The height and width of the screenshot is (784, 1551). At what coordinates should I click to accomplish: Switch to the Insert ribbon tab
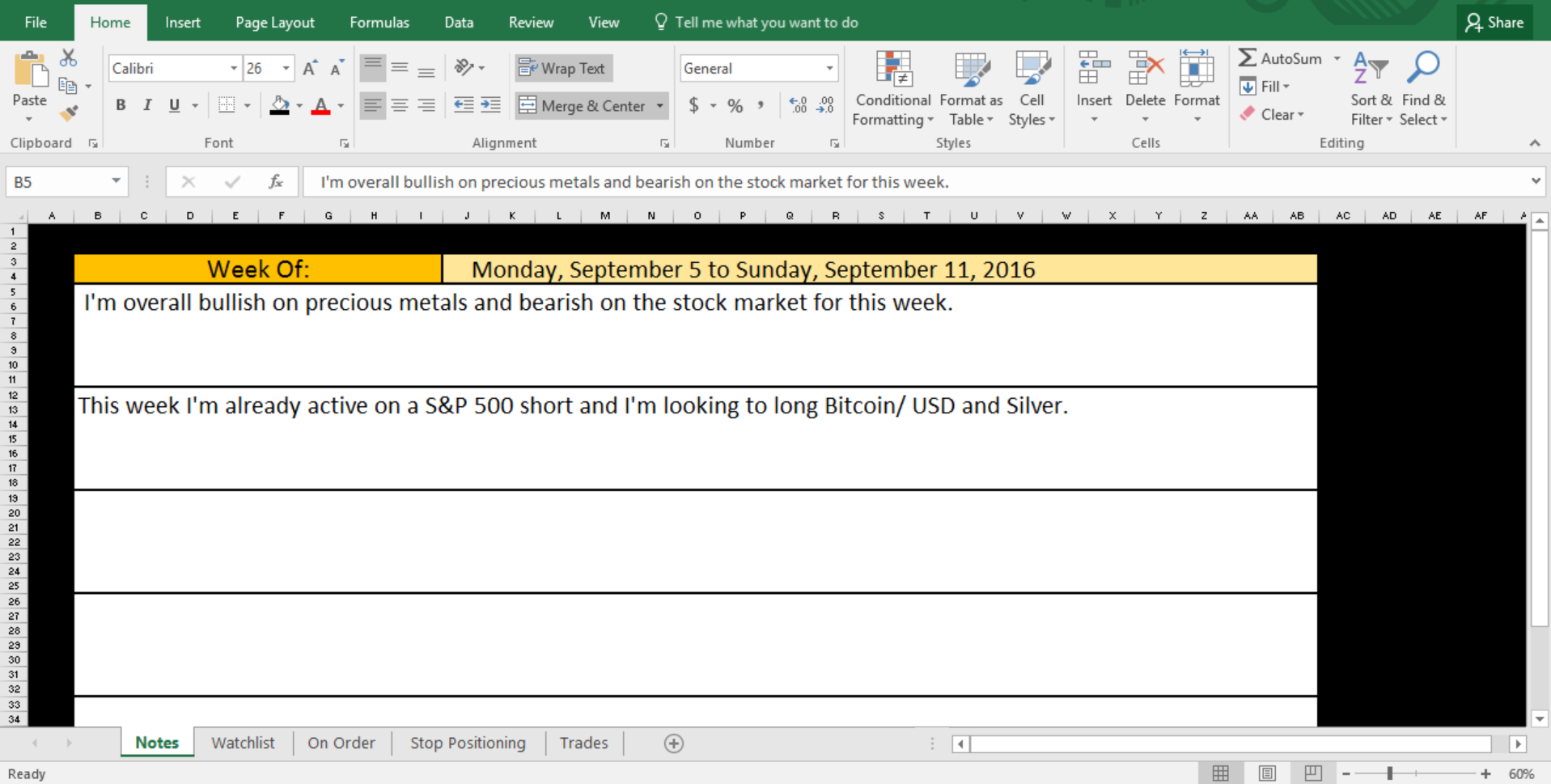(x=183, y=23)
